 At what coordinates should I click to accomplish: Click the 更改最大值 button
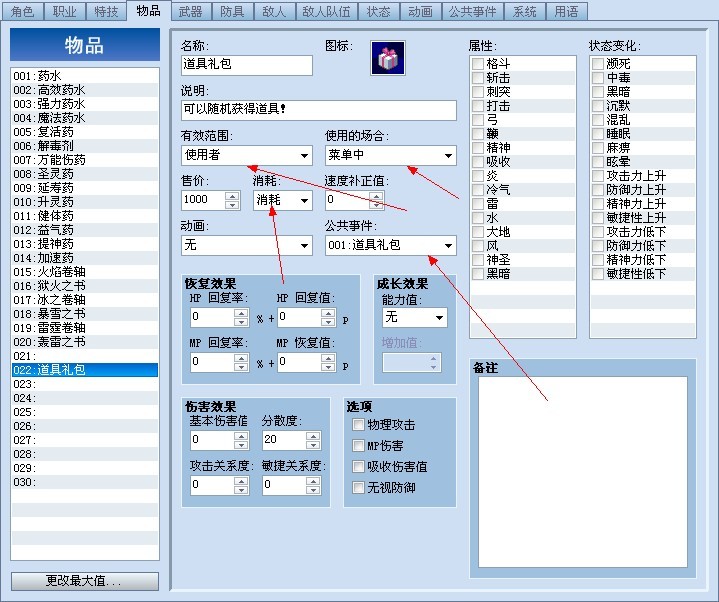[85, 581]
